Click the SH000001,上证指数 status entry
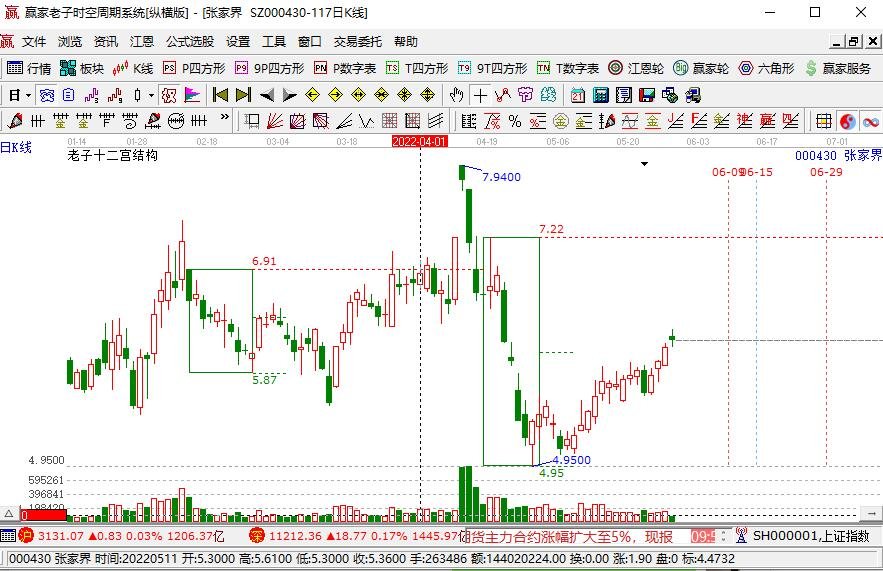This screenshot has height=571, width=883. click(x=810, y=536)
